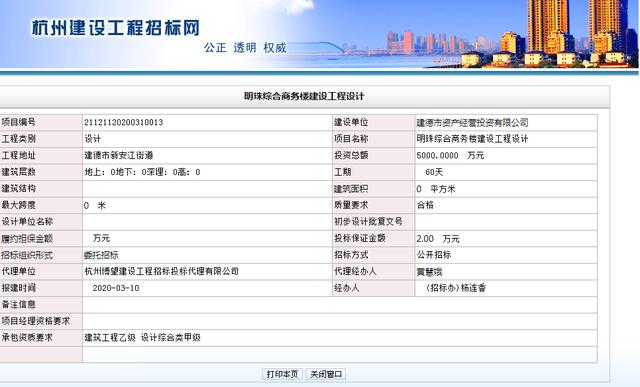Viewport: 640px width, 387px height.
Task: Click the 明珠综合商务楼建设工程设计 heading
Action: tap(304, 96)
